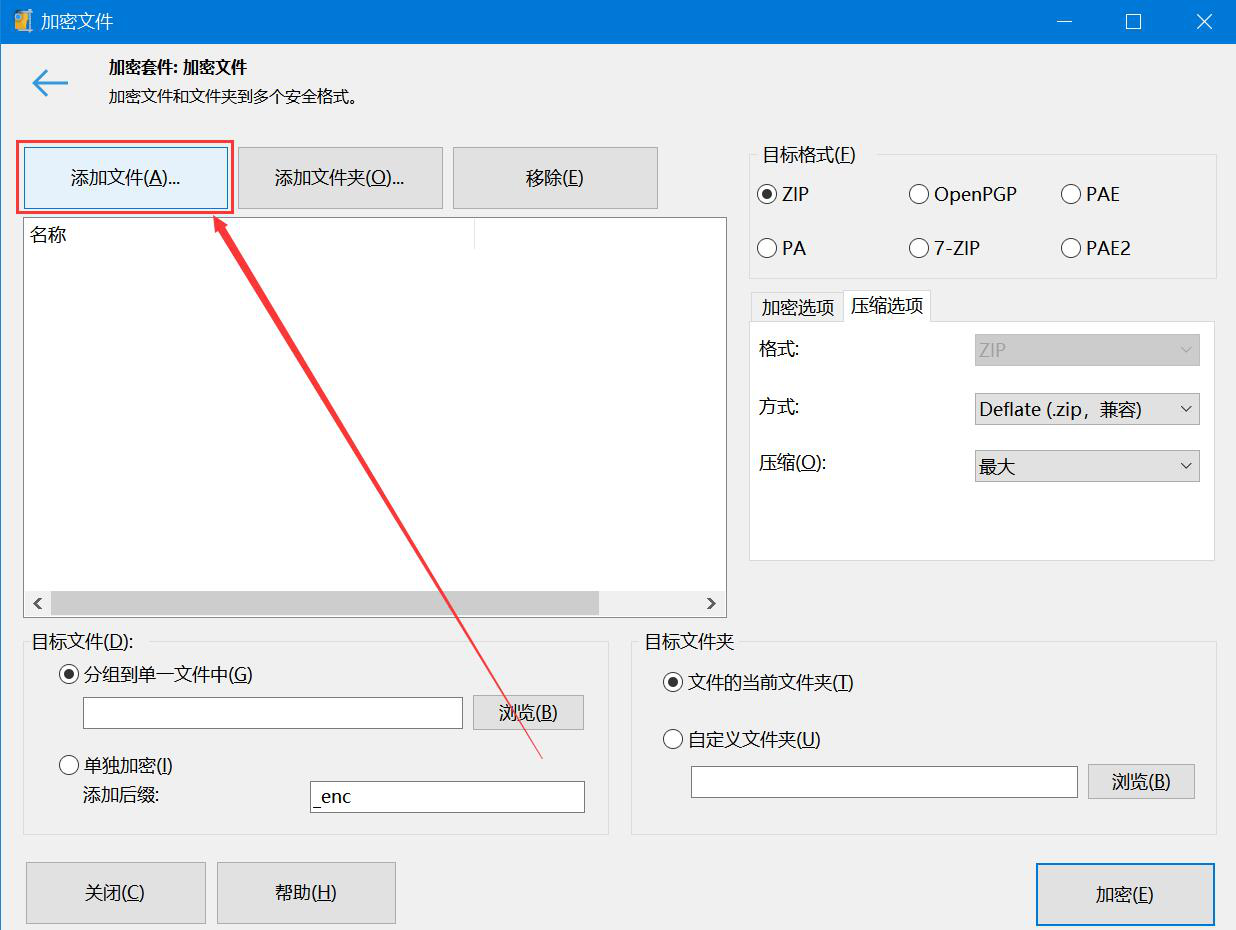Switch to 压缩选项 tab
The image size is (1236, 930).
[x=887, y=306]
